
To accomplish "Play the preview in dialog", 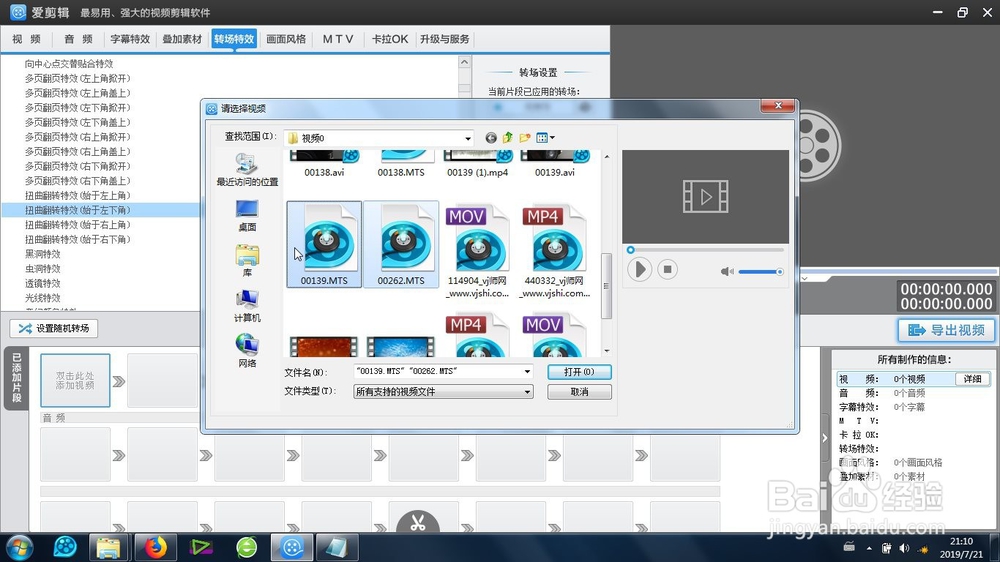I will coord(639,269).
